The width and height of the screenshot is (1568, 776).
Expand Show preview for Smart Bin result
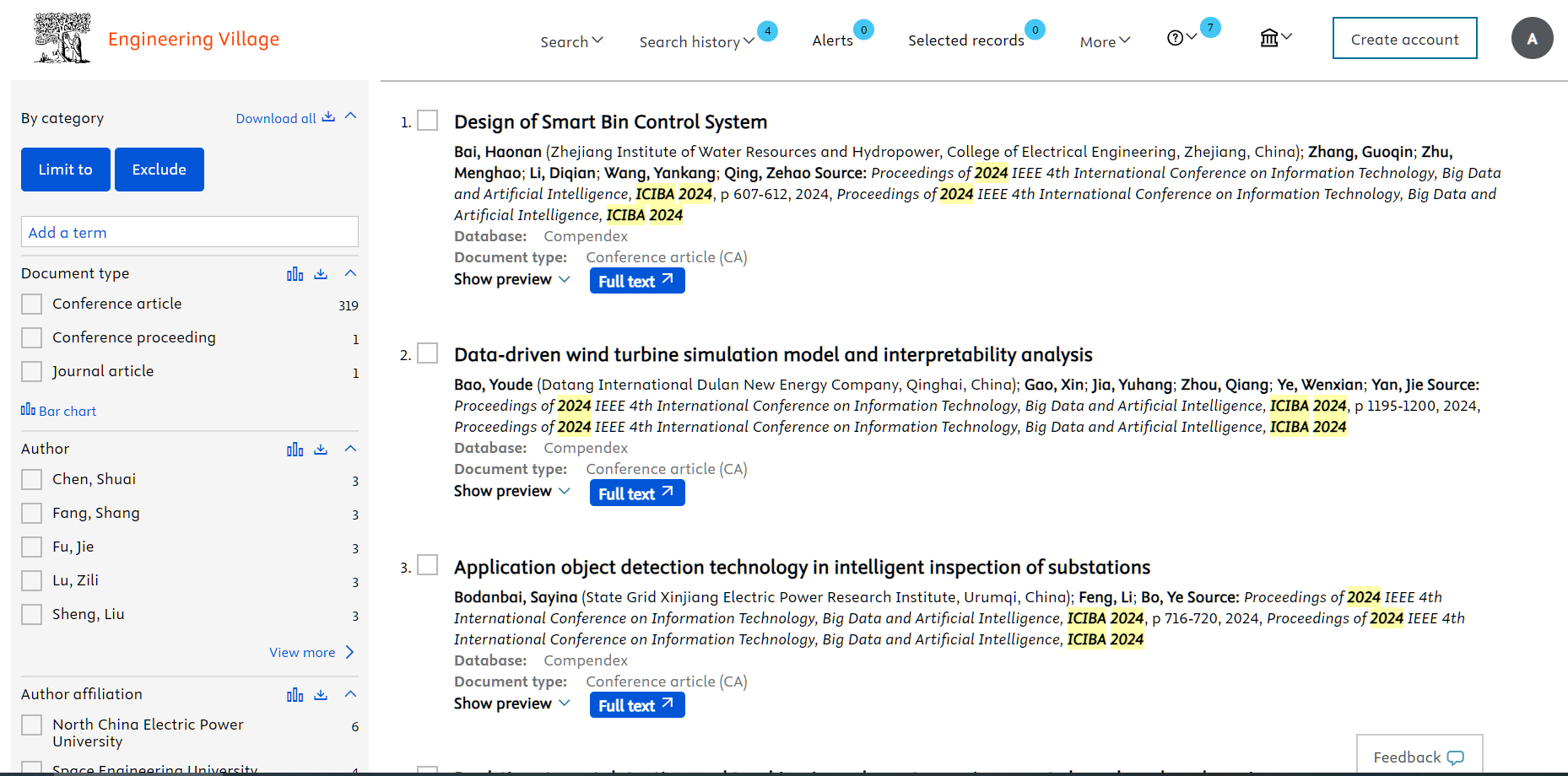[x=512, y=279]
